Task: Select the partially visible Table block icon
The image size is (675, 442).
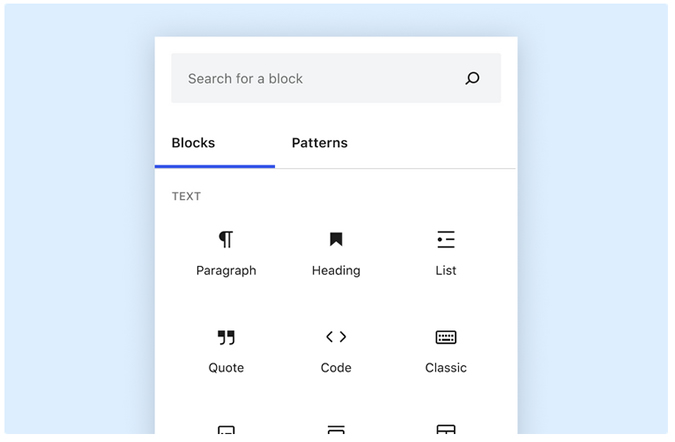Action: (x=446, y=429)
